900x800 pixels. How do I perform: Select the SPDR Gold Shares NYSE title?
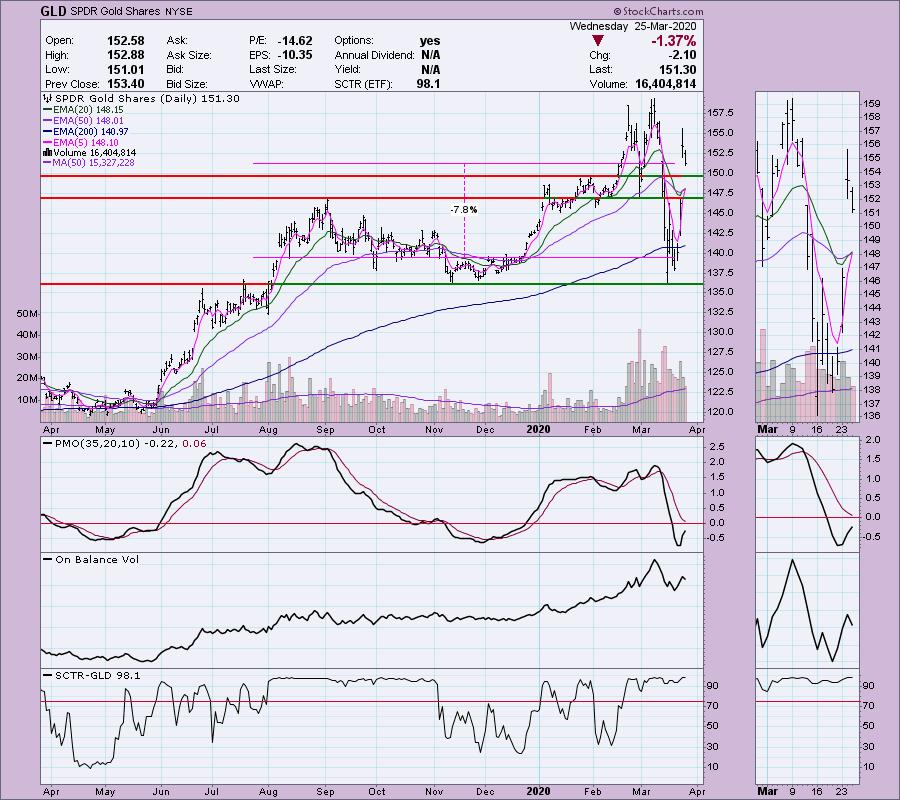click(131, 11)
